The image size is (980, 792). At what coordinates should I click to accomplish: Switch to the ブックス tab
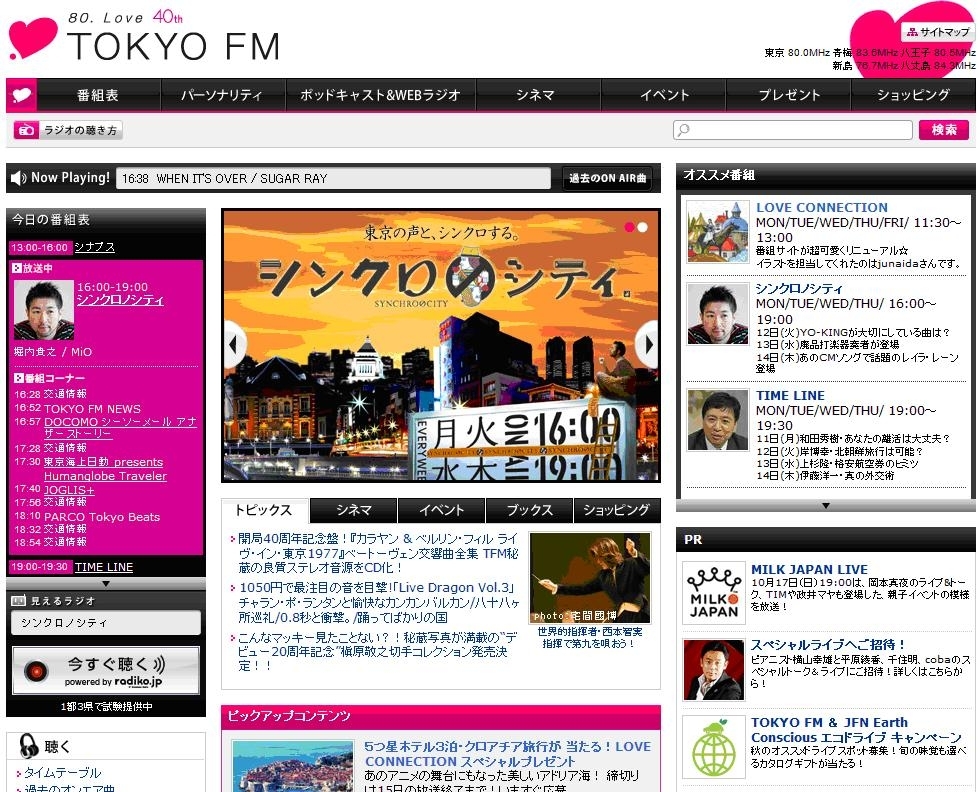pyautogui.click(x=529, y=510)
